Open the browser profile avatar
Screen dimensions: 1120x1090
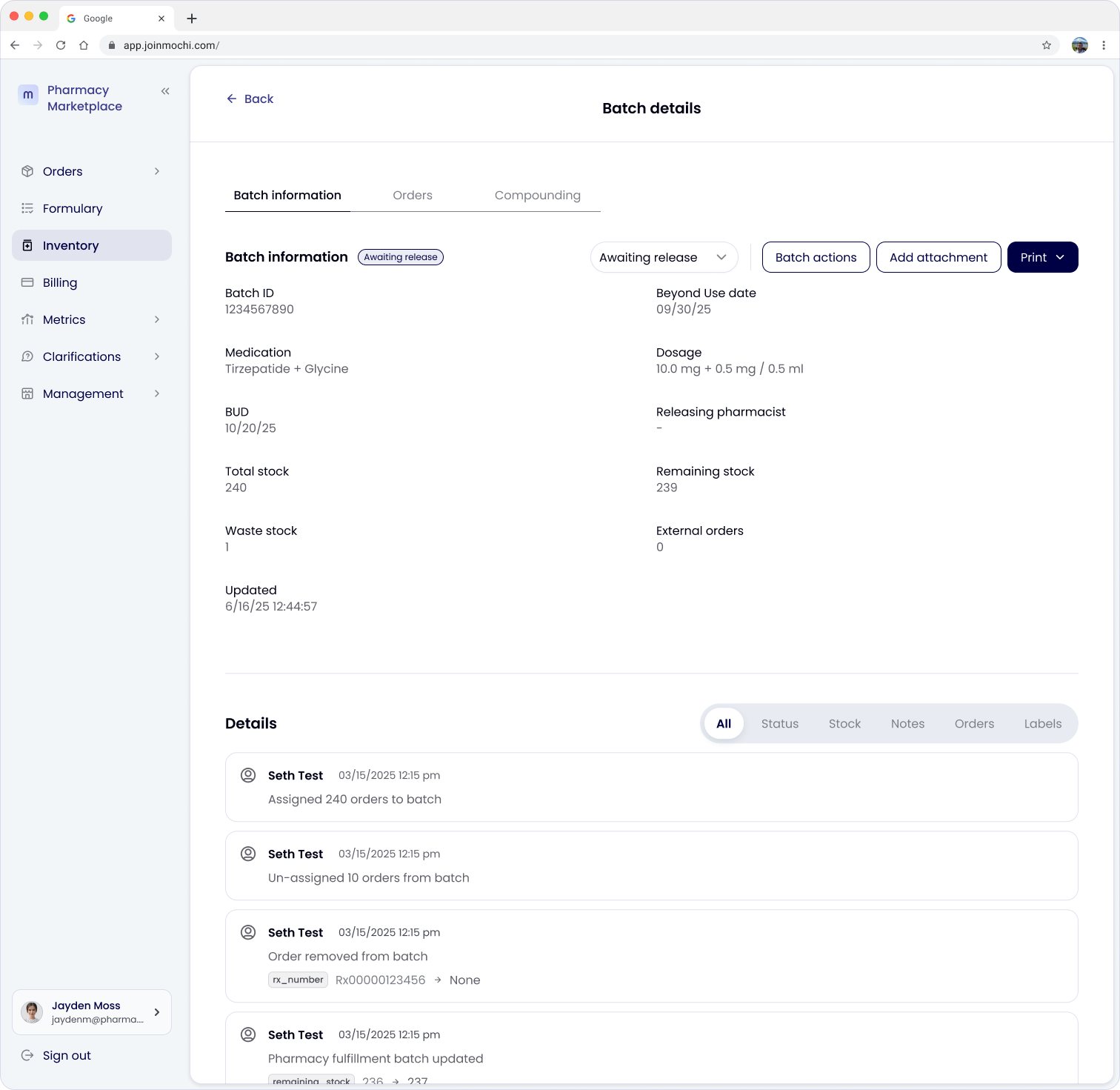pos(1080,45)
